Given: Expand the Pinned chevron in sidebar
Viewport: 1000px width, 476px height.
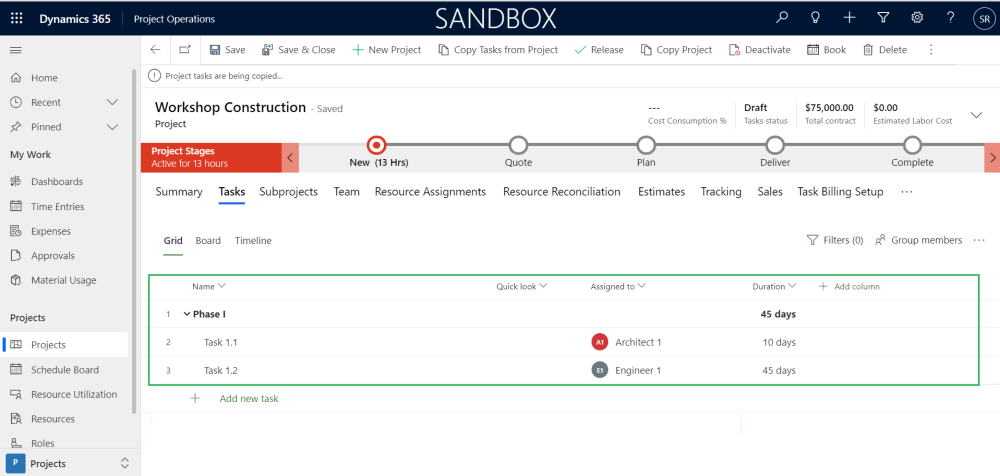Looking at the screenshot, I should pos(112,127).
